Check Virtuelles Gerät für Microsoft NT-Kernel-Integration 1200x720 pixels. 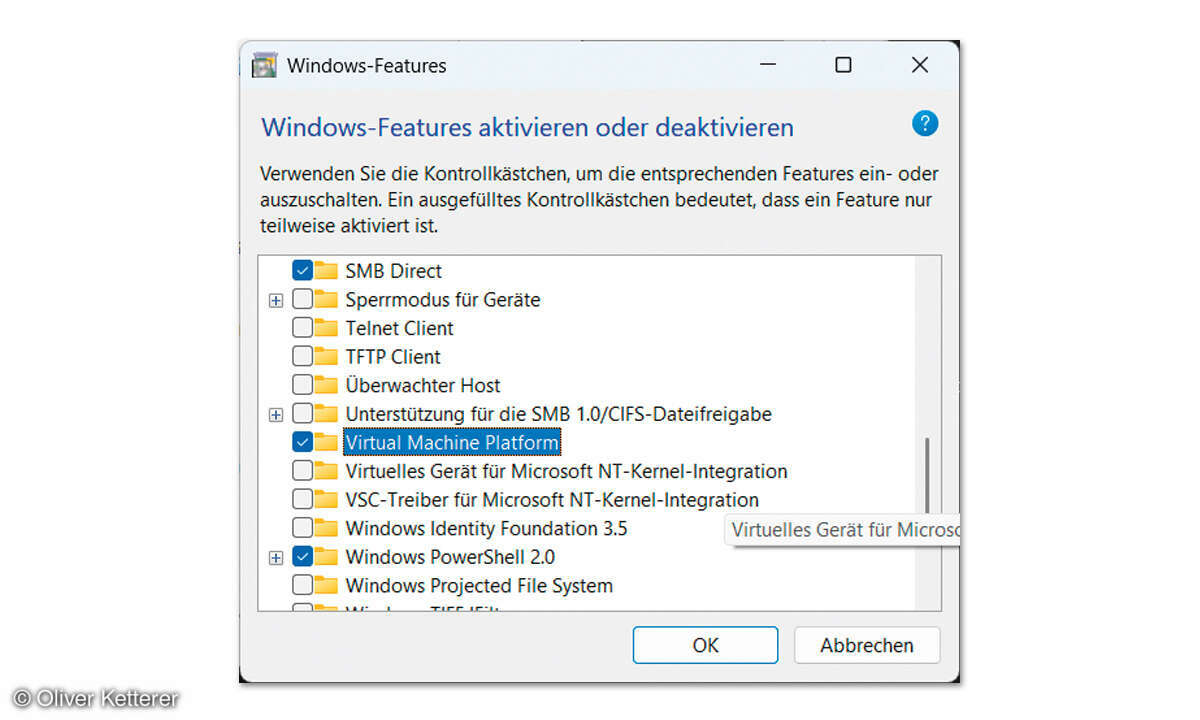point(302,471)
